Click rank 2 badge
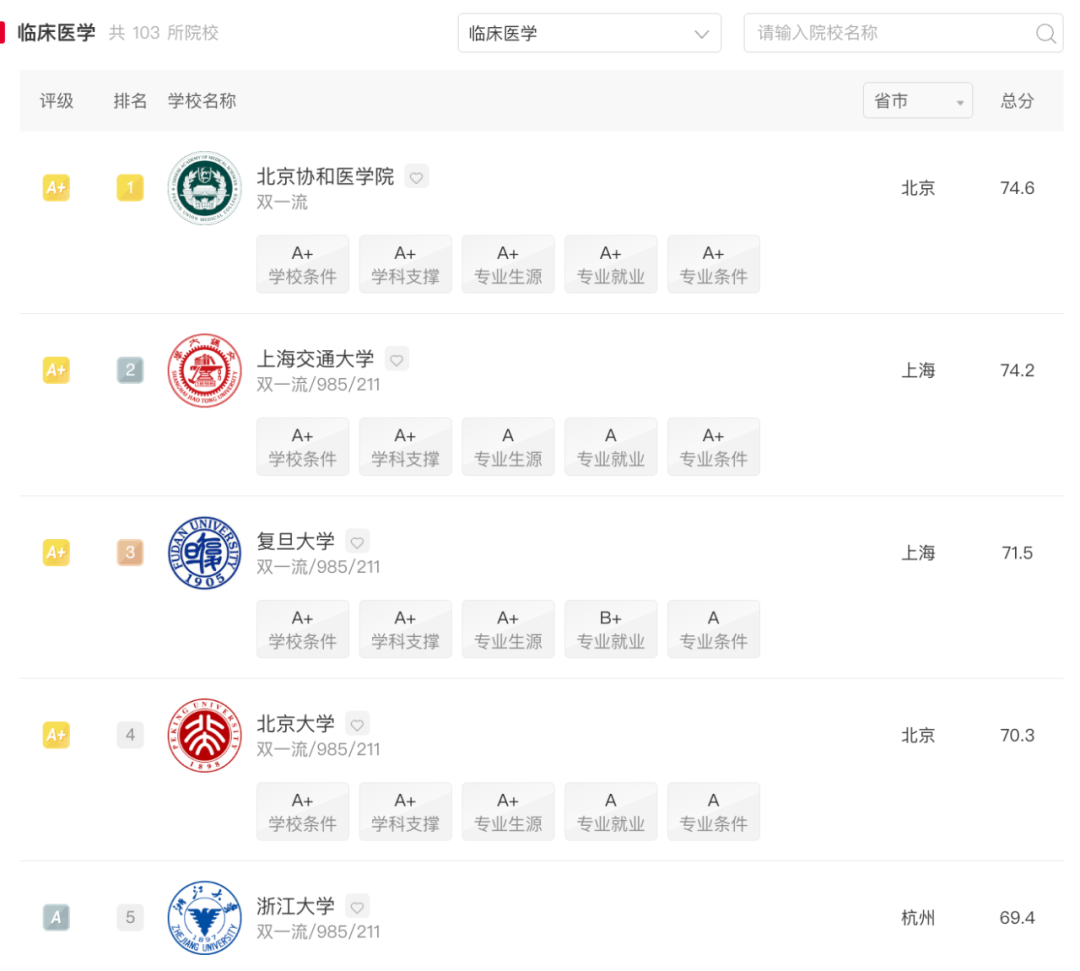The height and width of the screenshot is (971, 1080). [x=130, y=370]
